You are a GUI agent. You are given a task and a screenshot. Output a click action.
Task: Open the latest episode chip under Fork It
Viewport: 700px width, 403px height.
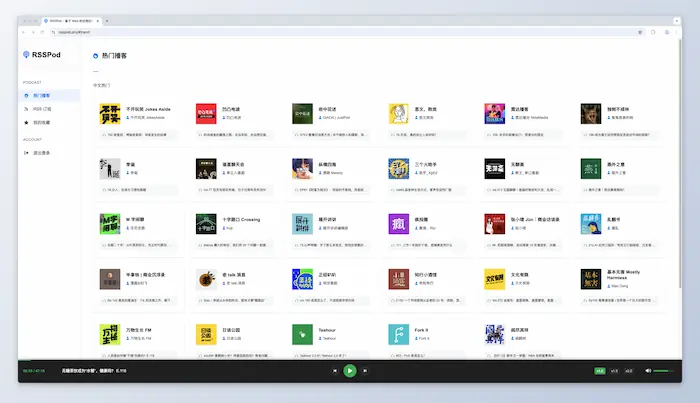[427, 356]
